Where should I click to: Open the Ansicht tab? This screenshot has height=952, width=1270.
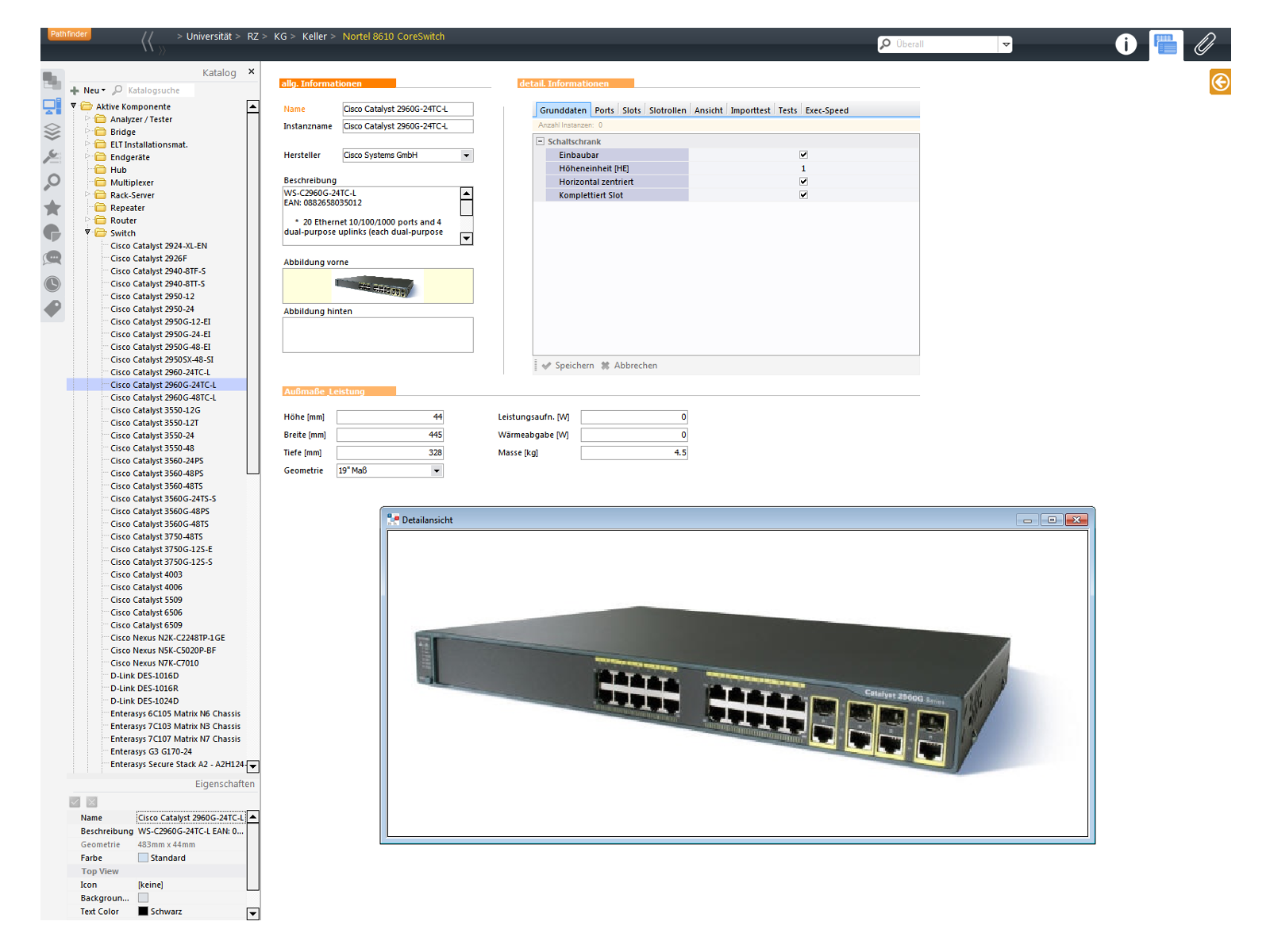click(709, 110)
